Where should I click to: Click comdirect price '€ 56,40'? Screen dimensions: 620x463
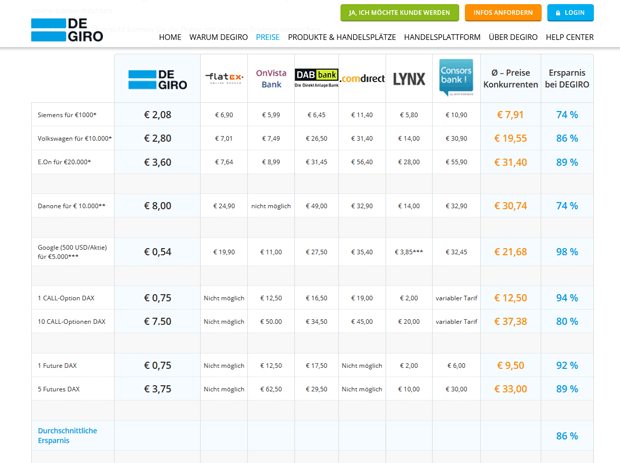pyautogui.click(x=362, y=162)
